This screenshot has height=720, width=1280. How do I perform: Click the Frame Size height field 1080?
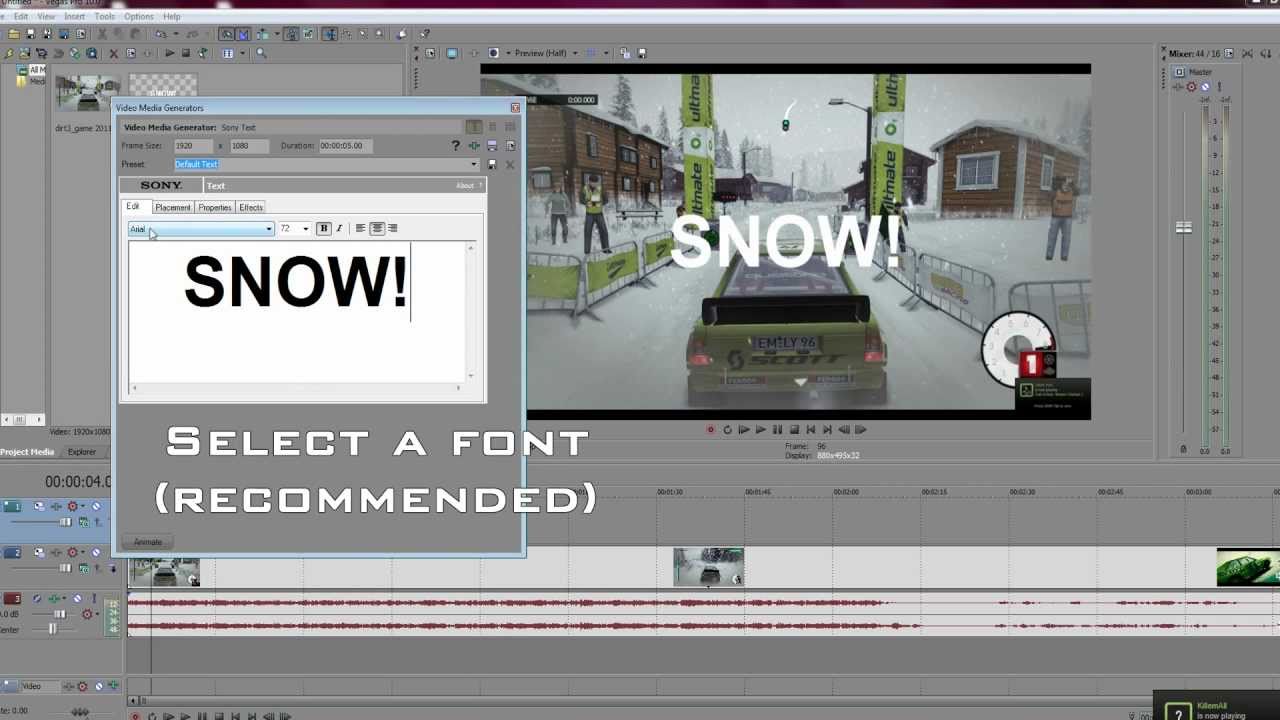tap(250, 146)
